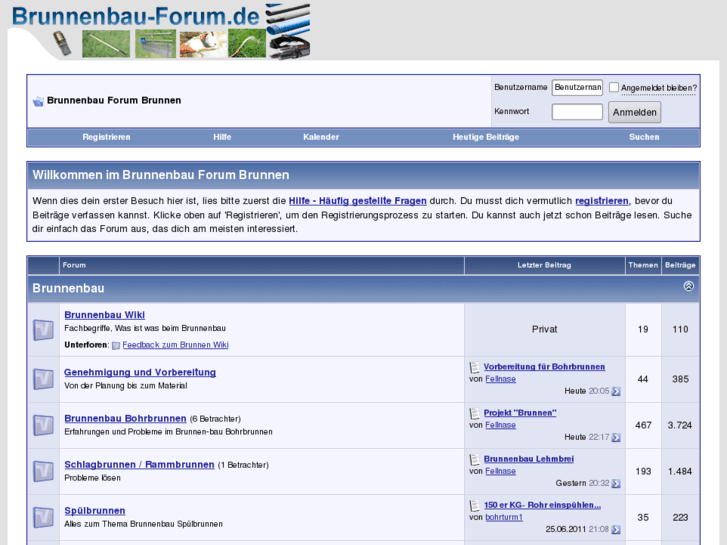This screenshot has width=727, height=545.
Task: Click the Brunnenbau Forum Brunnen breadcrumb title
Action: [x=114, y=100]
